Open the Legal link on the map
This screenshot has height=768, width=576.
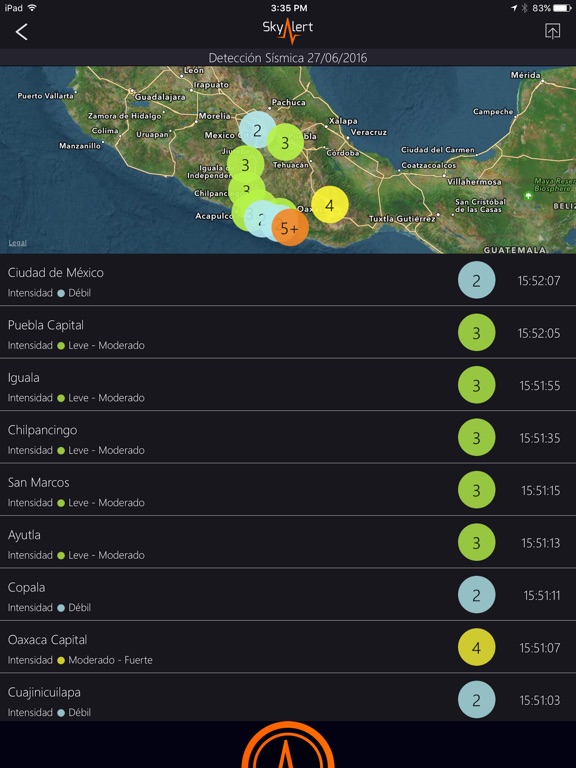[x=17, y=243]
